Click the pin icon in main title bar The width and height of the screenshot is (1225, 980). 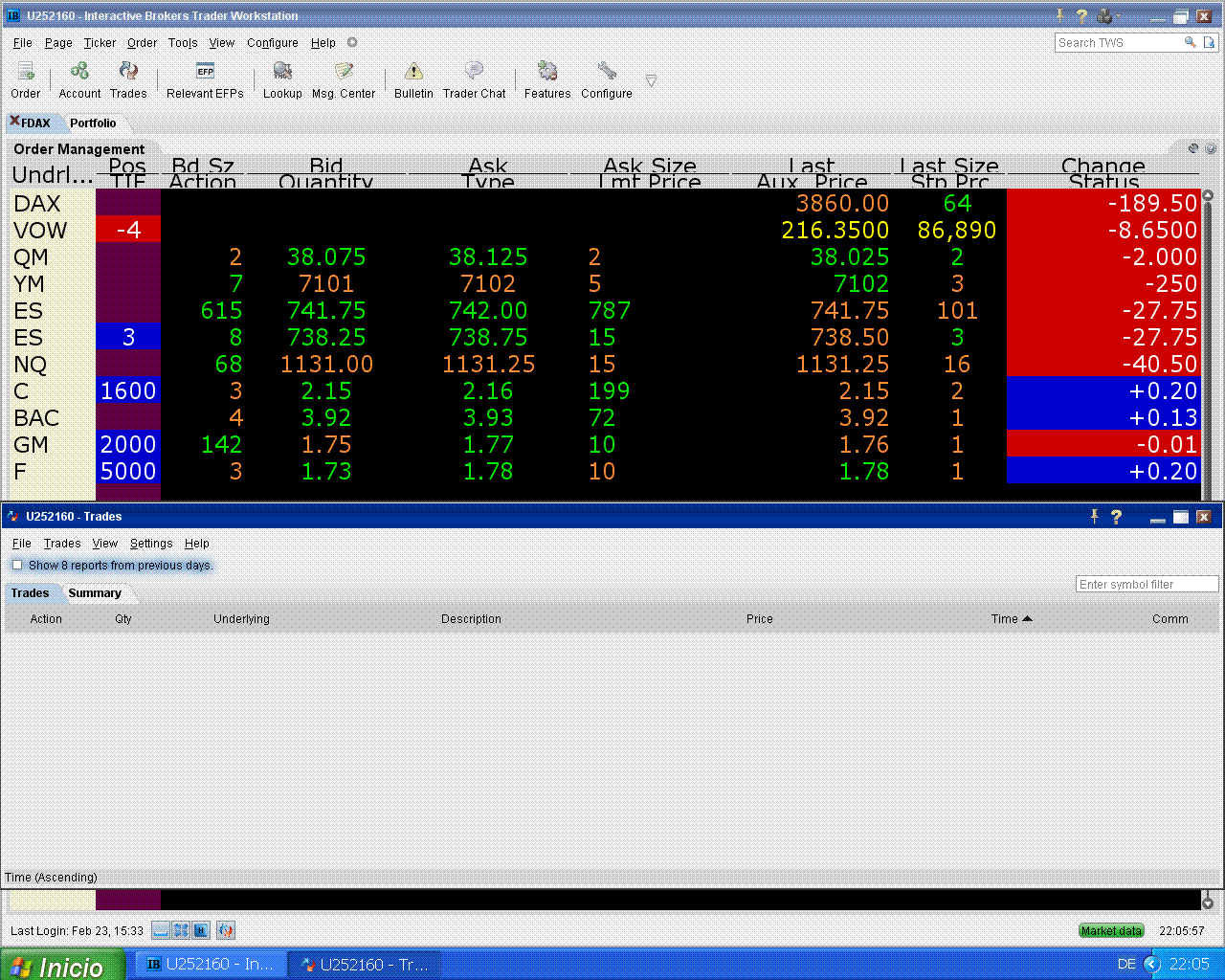pyautogui.click(x=1059, y=15)
